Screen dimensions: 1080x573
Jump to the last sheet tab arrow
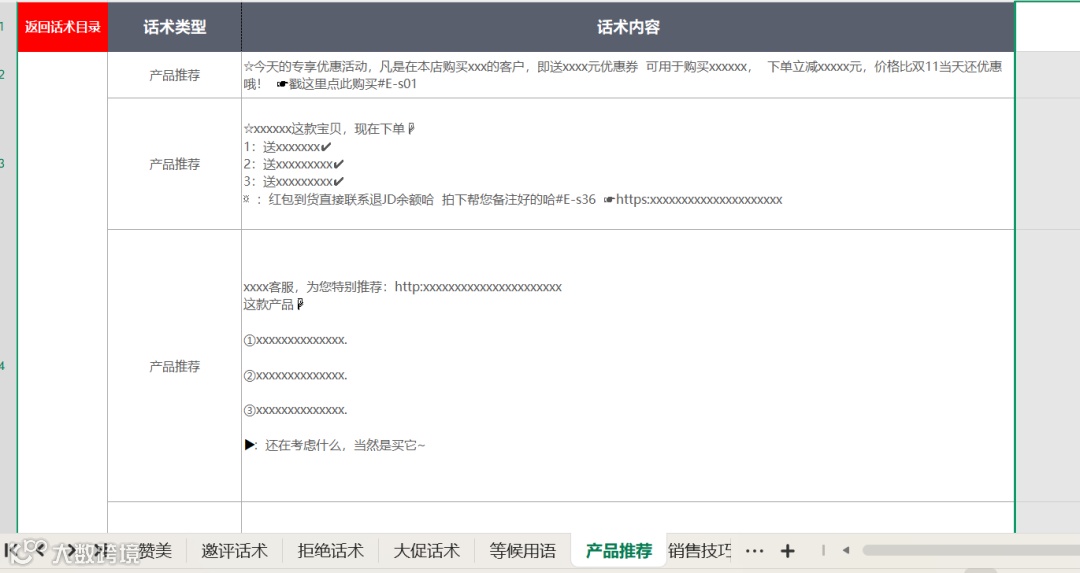pyautogui.click(x=100, y=550)
